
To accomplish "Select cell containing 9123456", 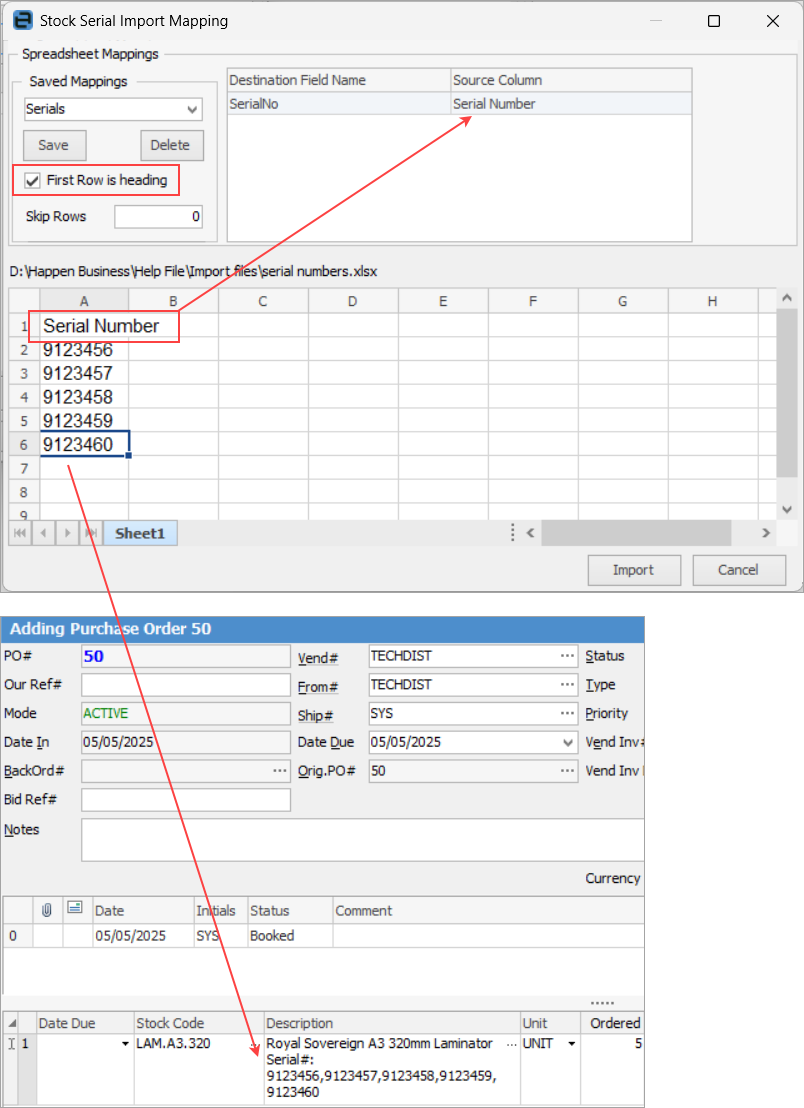I will (84, 350).
